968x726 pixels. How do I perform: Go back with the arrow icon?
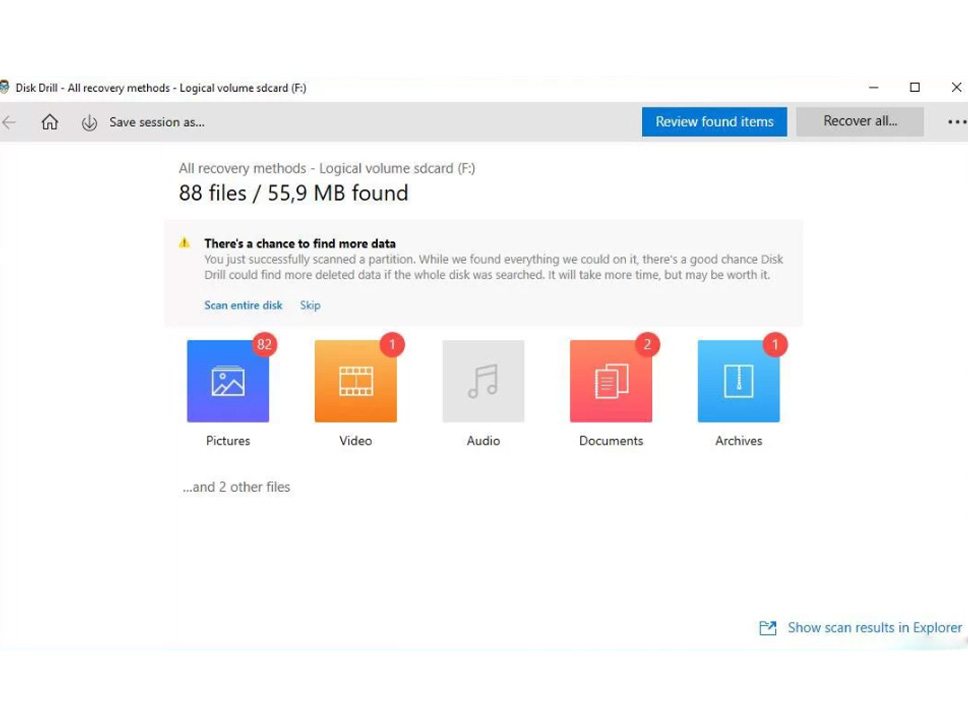[9, 122]
